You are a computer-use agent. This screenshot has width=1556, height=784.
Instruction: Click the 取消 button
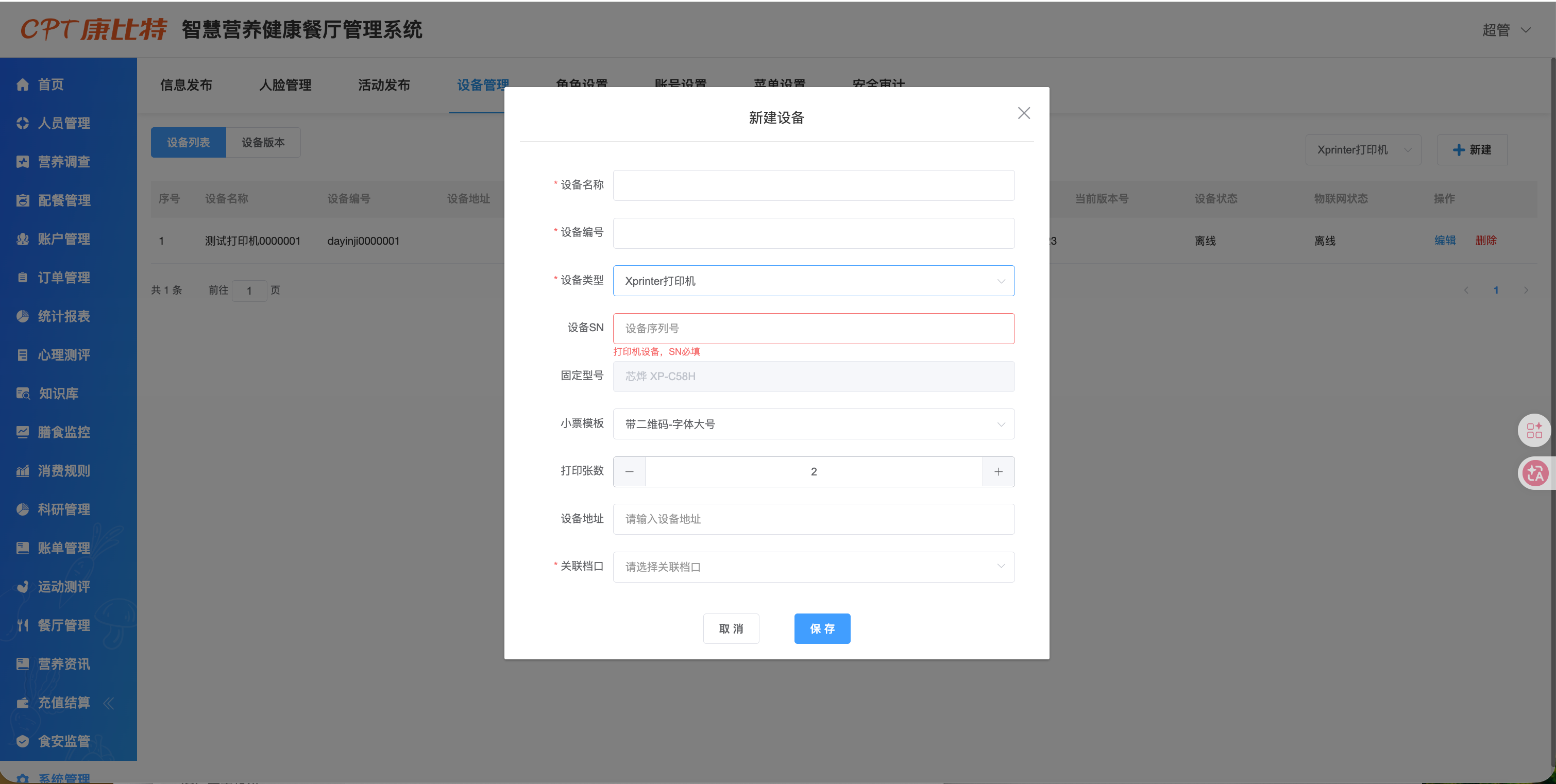[x=731, y=629]
